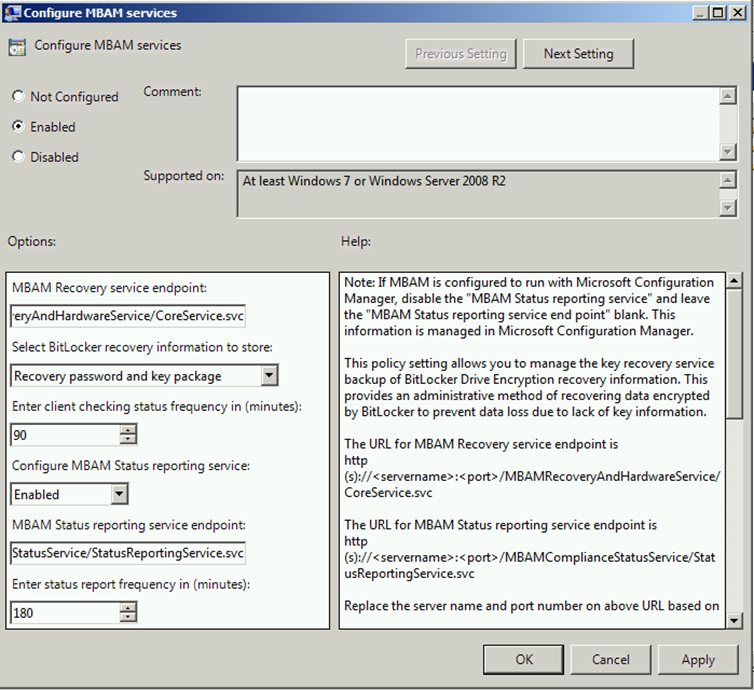Viewport: 754px width, 690px height.
Task: Confirm with the OK button
Action: [x=524, y=659]
